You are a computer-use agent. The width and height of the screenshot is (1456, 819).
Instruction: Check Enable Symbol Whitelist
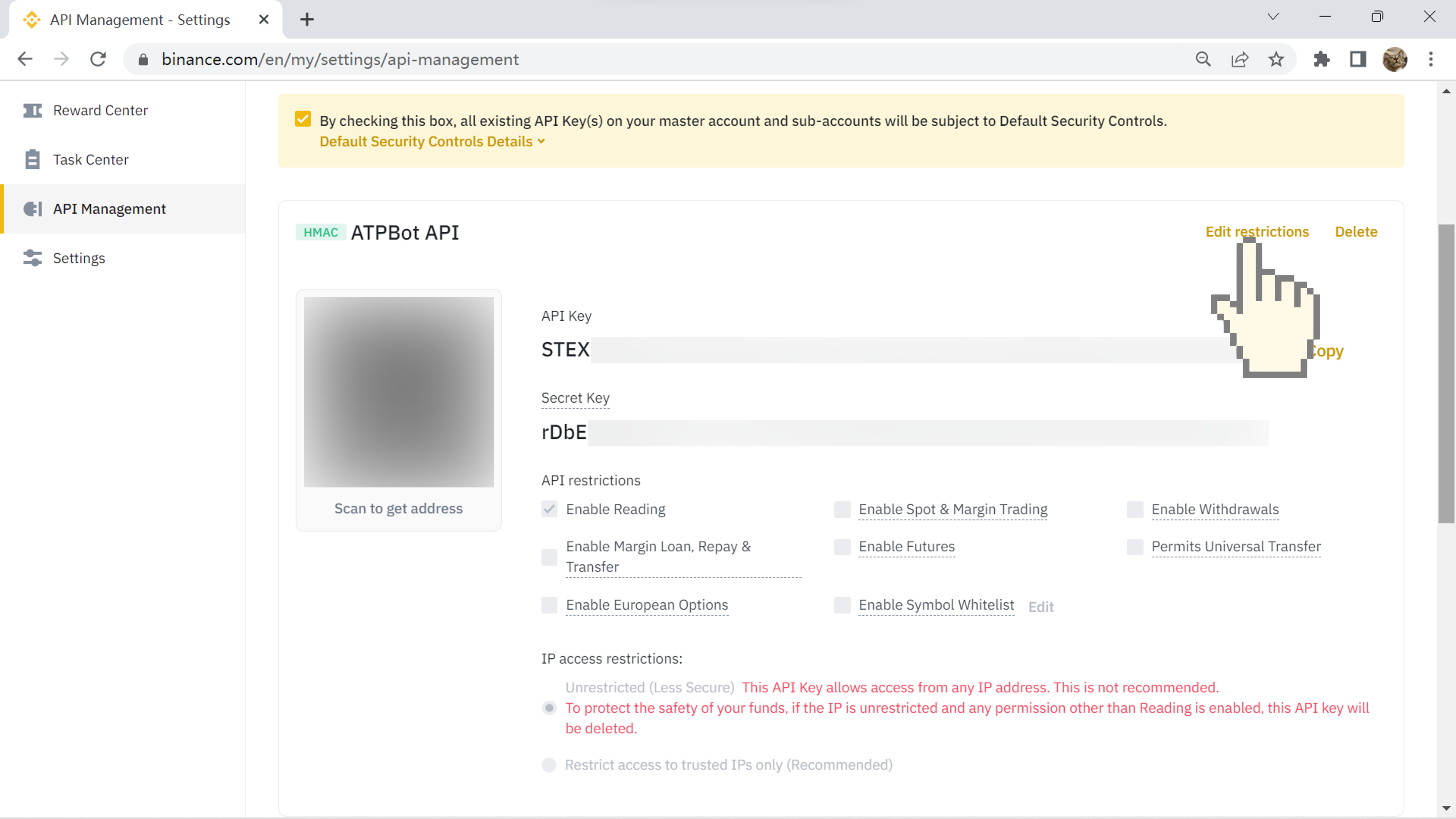click(x=842, y=605)
